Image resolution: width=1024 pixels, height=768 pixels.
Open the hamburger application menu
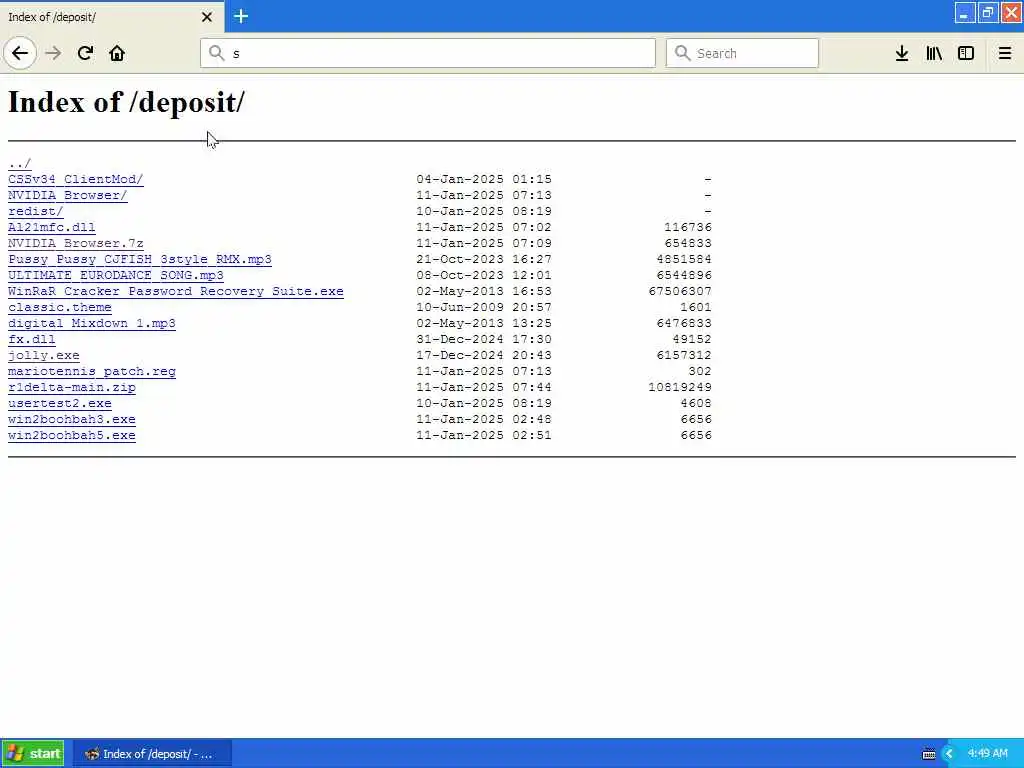pos(1005,53)
